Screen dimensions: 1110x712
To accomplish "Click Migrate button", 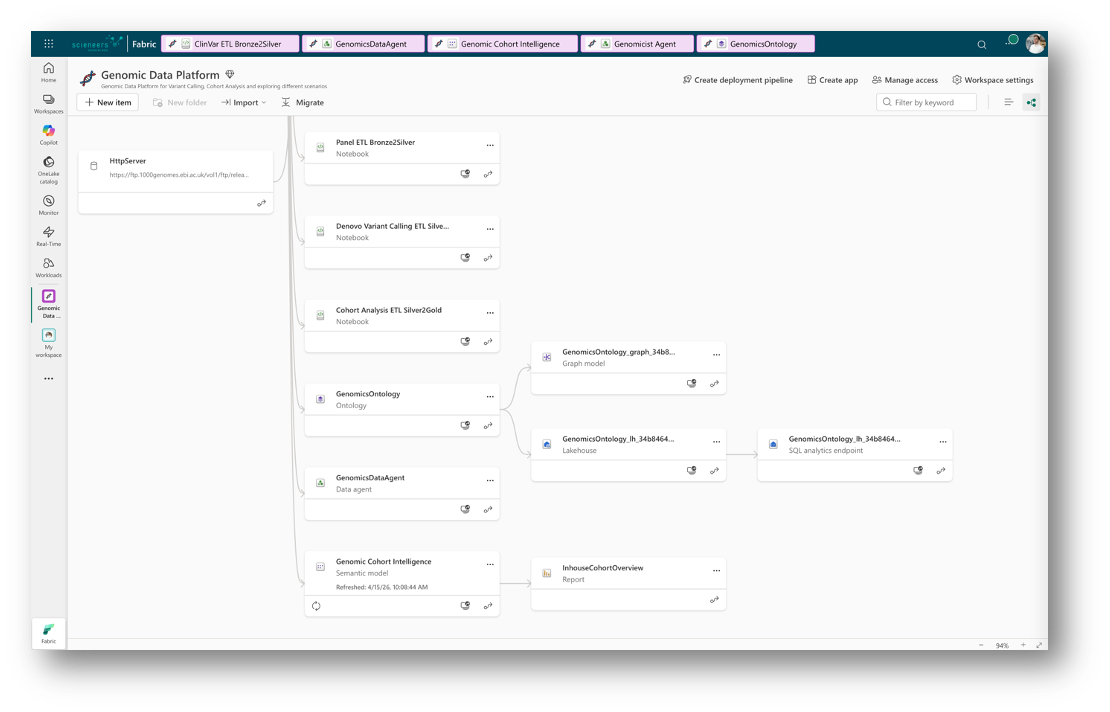I will [x=302, y=103].
